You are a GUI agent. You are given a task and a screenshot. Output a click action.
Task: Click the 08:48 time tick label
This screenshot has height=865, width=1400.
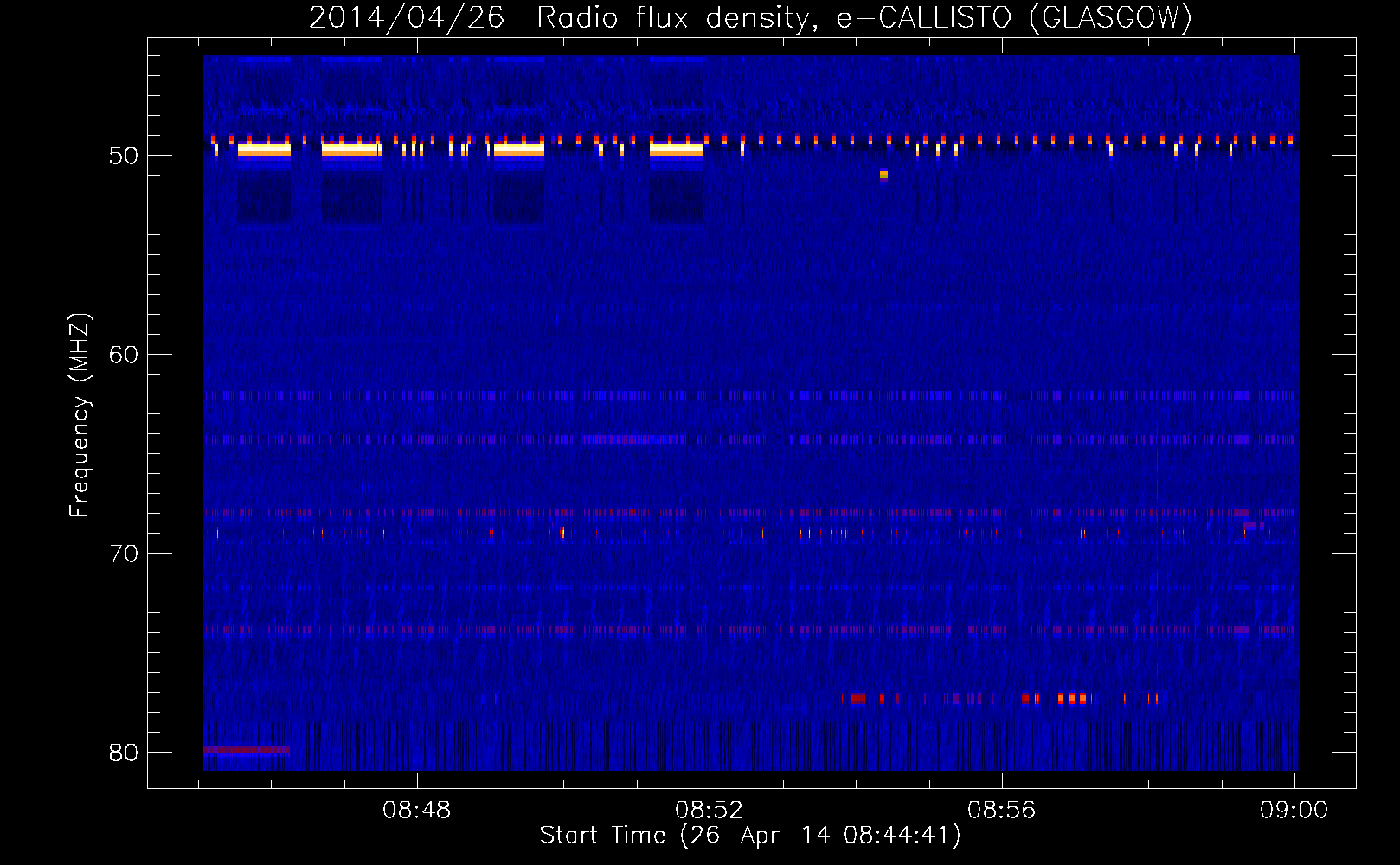pyautogui.click(x=417, y=811)
